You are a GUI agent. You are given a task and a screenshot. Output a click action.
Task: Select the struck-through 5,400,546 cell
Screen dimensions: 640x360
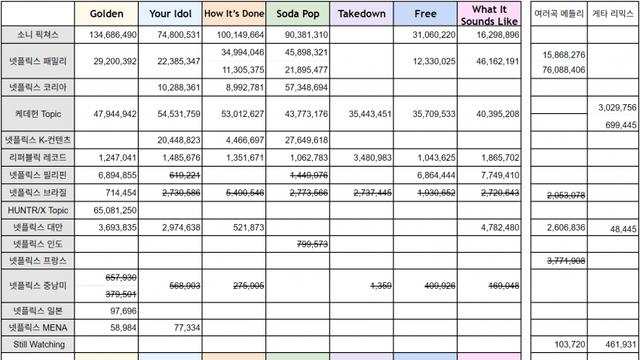click(x=234, y=193)
